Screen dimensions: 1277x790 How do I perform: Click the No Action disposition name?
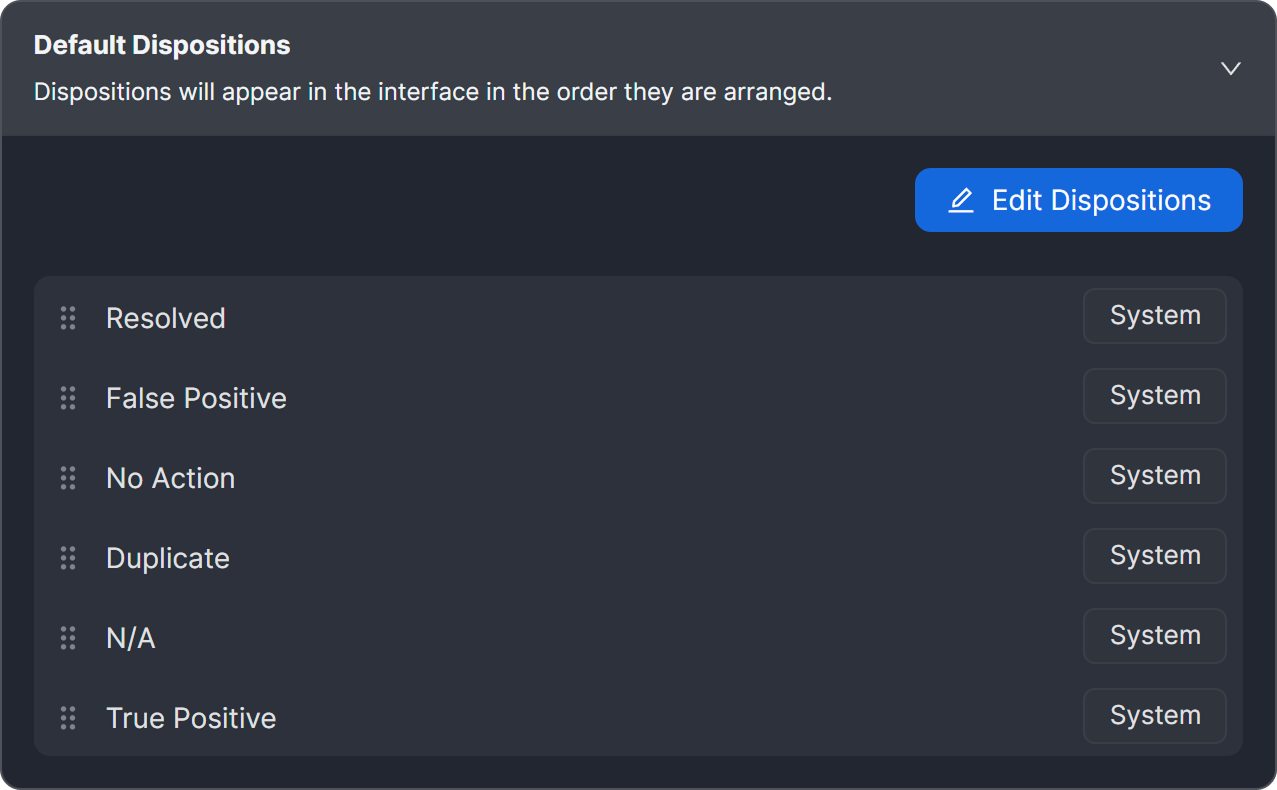point(170,477)
